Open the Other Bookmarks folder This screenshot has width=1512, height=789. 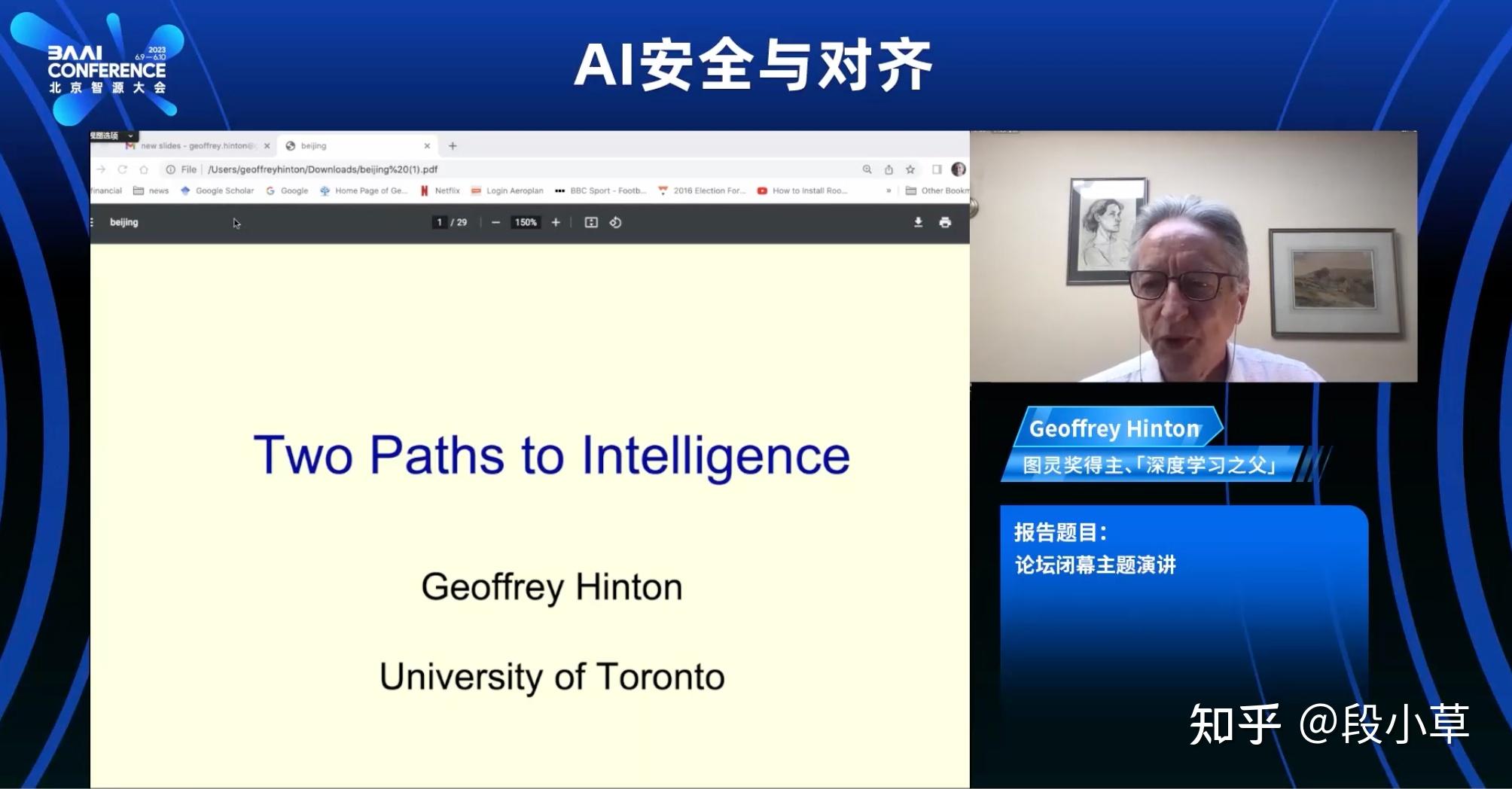(x=937, y=190)
